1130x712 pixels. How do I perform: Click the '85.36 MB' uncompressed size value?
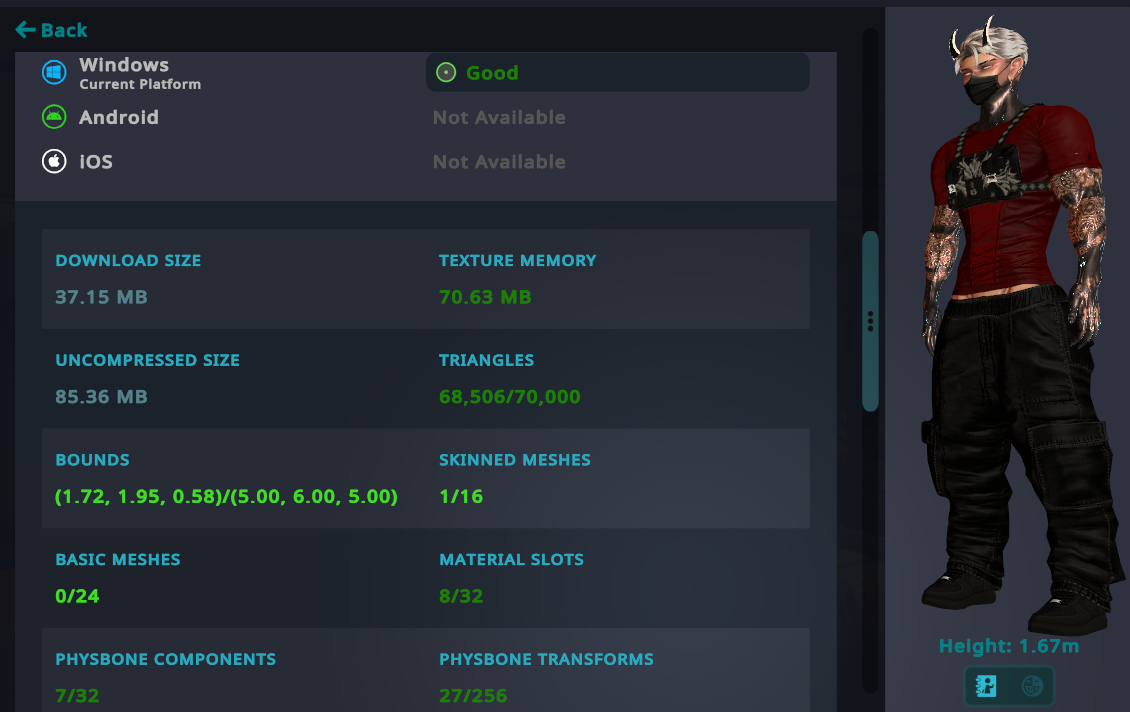[x=102, y=396]
